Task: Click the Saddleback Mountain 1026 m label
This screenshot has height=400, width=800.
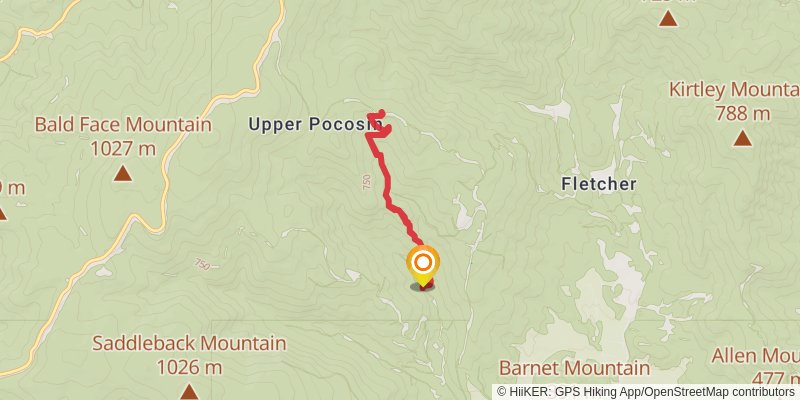Action: coord(189,355)
